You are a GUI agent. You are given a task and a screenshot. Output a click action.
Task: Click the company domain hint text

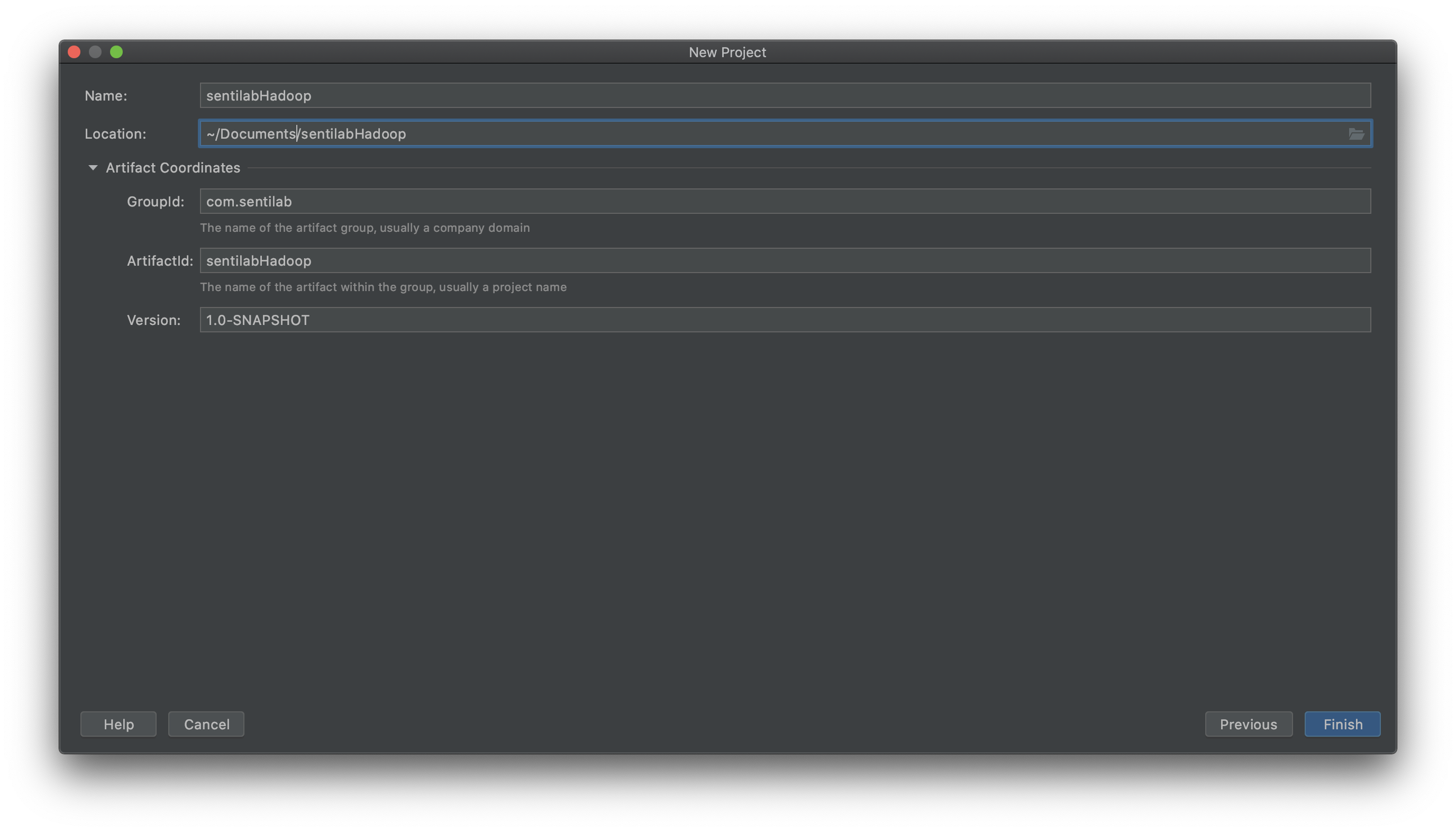(x=365, y=228)
